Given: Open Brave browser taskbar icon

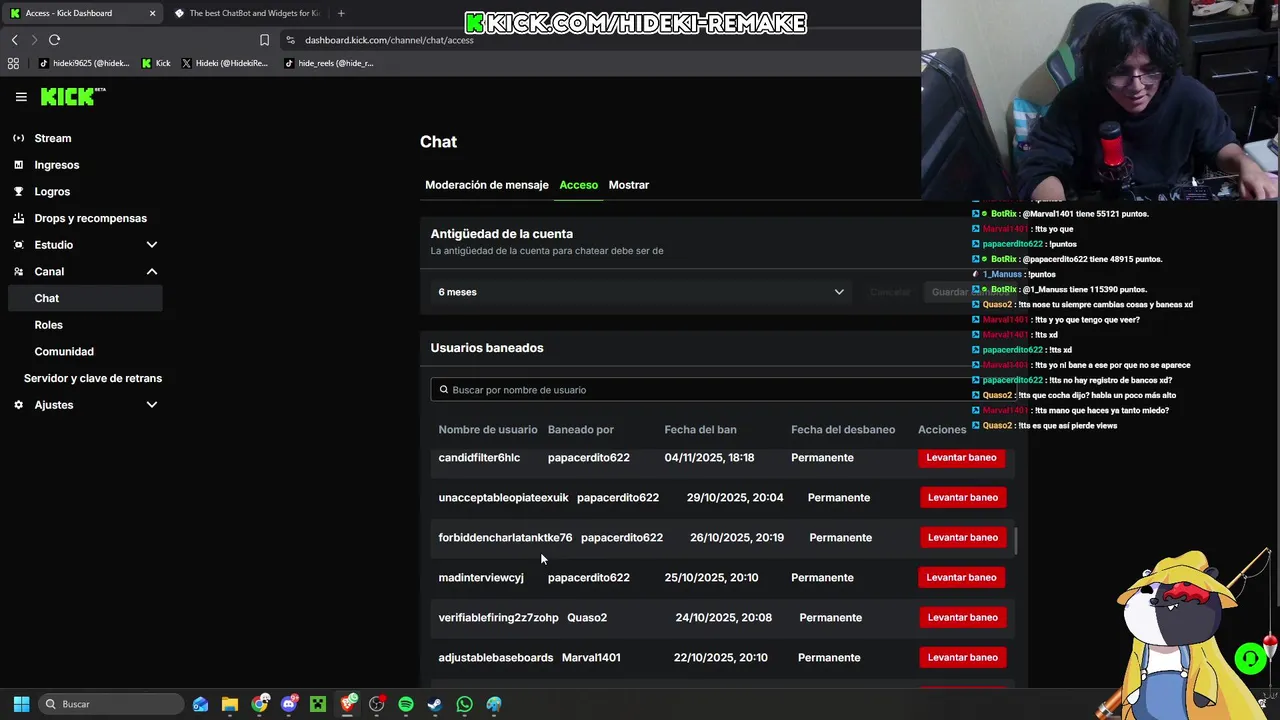Looking at the screenshot, I should (348, 704).
